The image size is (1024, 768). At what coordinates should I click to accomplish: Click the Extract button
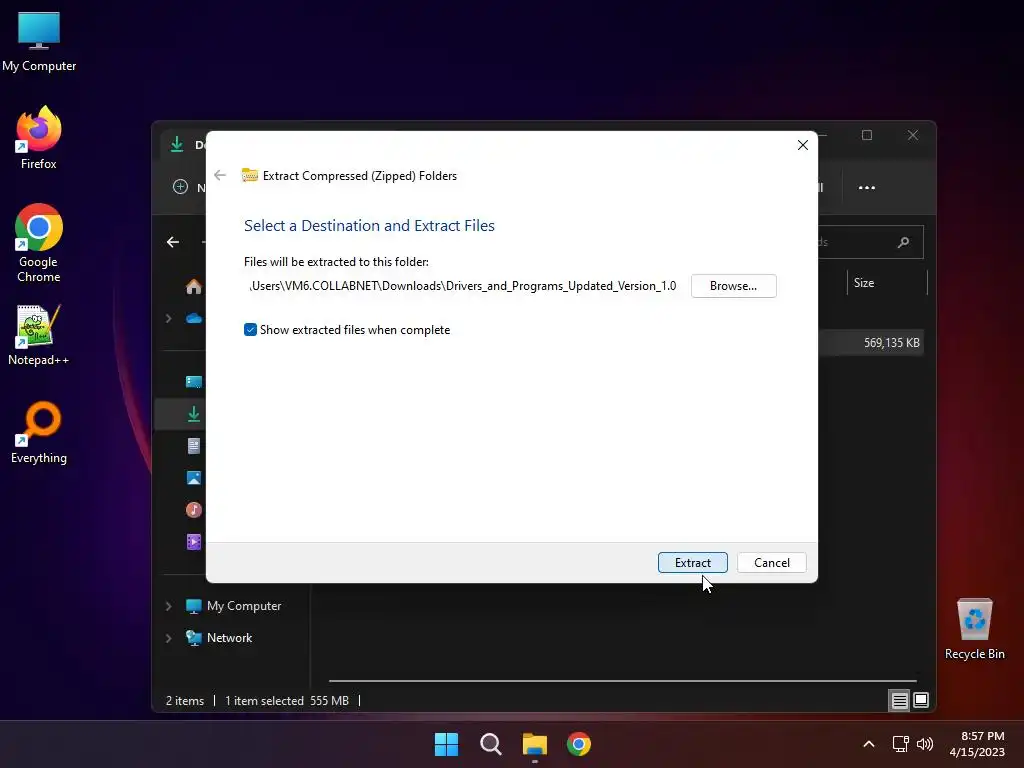[x=692, y=562]
